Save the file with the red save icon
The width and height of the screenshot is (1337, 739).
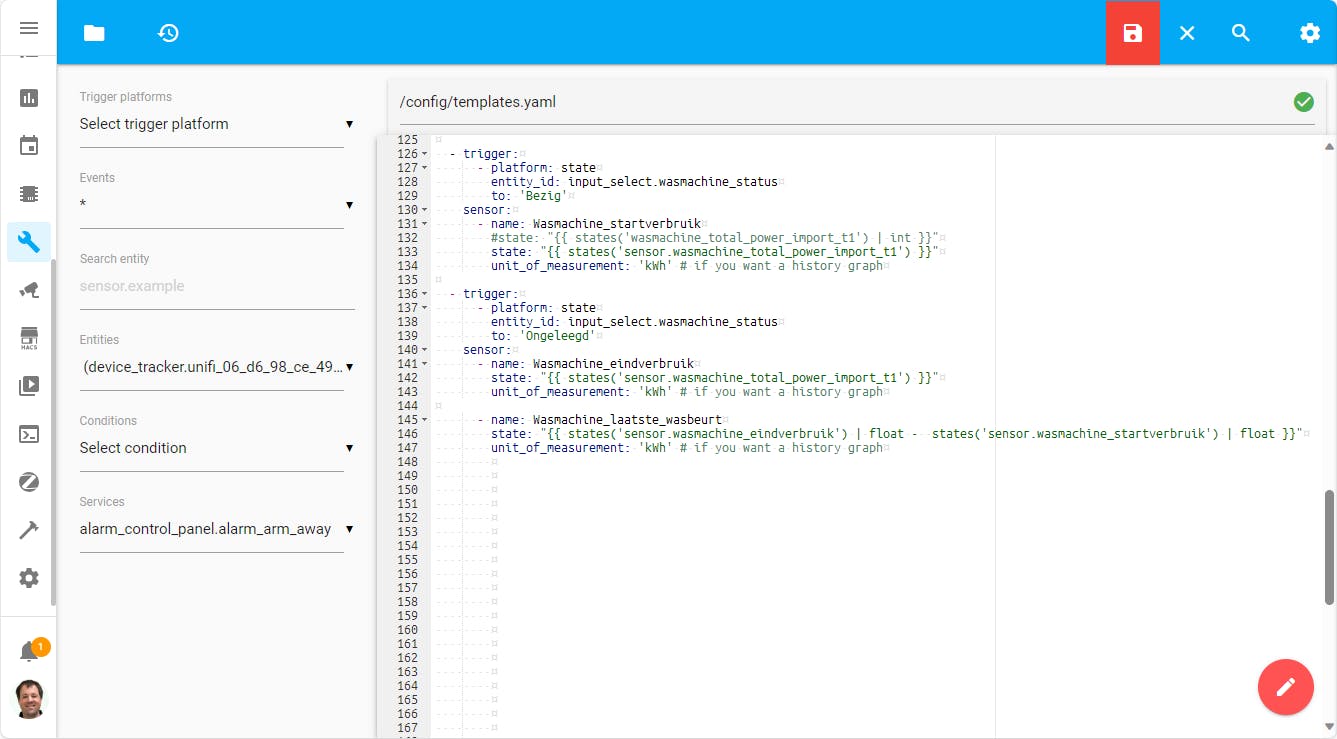[1132, 33]
